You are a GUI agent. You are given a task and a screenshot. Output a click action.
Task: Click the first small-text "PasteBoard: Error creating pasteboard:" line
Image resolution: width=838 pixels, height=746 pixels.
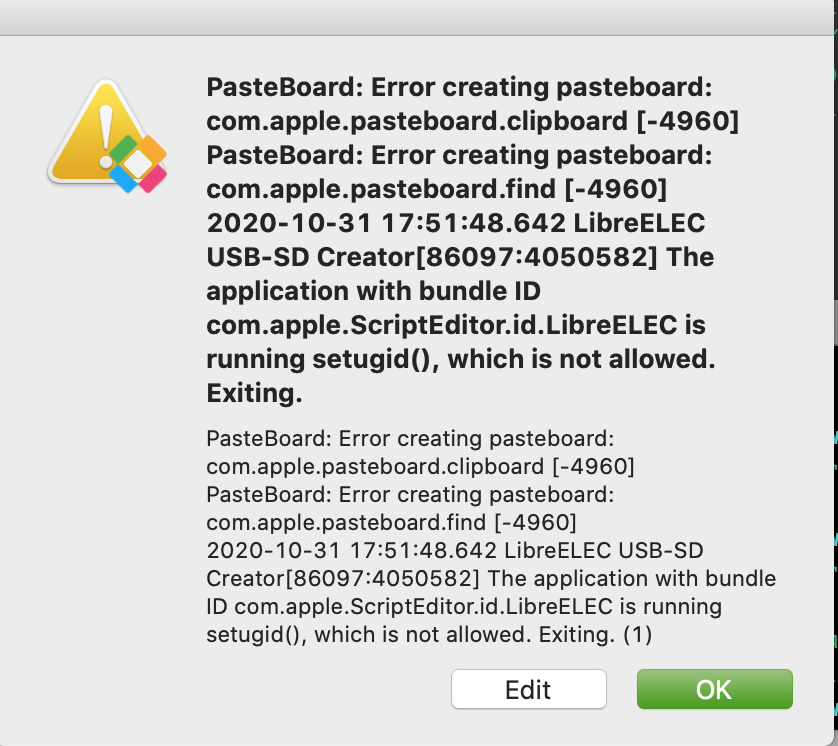point(408,438)
